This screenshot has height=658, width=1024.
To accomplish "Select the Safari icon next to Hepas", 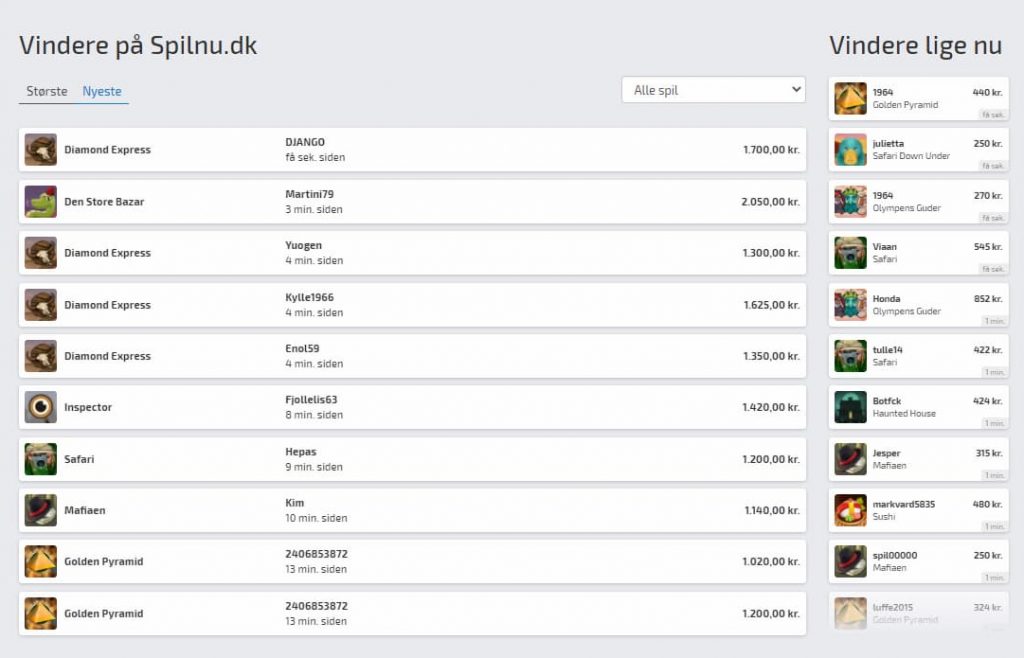I will 40,459.
